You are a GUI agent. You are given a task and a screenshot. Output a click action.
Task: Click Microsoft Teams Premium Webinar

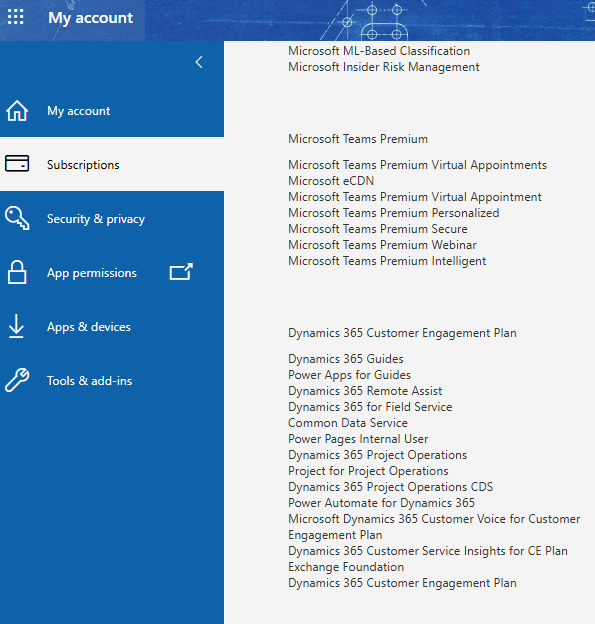pyautogui.click(x=382, y=245)
